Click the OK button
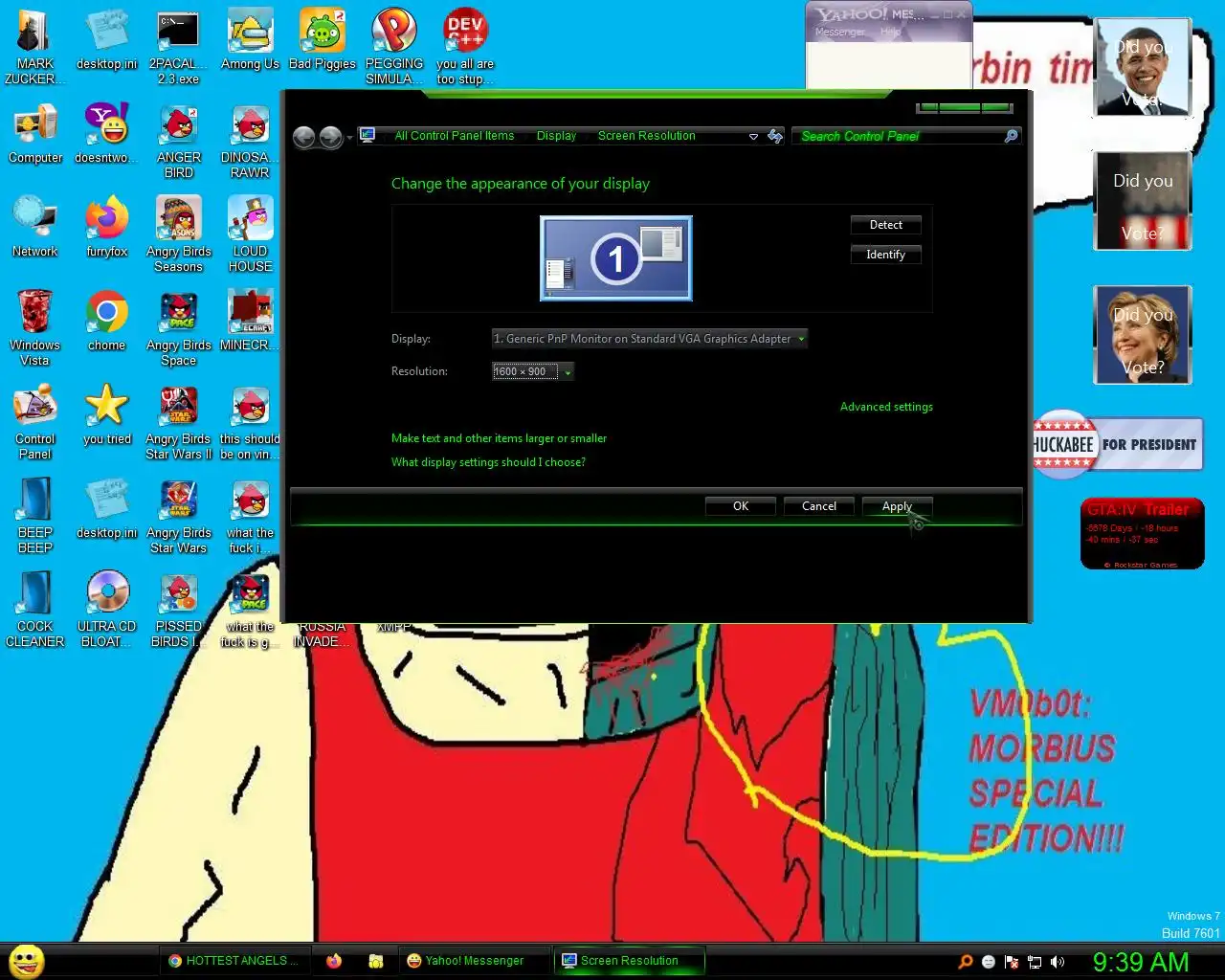This screenshot has height=980, width=1225. (x=741, y=506)
